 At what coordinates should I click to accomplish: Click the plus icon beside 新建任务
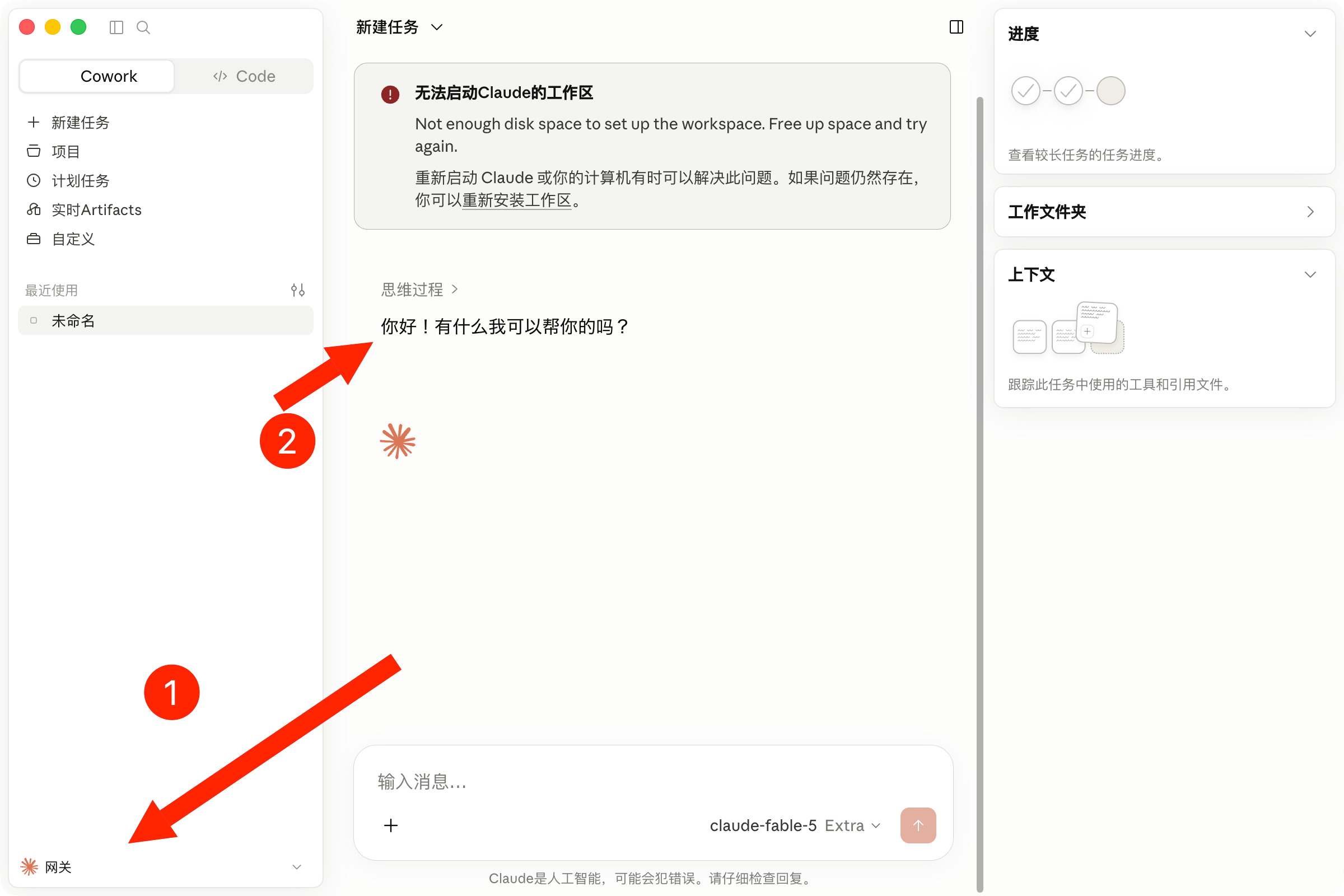coord(34,122)
